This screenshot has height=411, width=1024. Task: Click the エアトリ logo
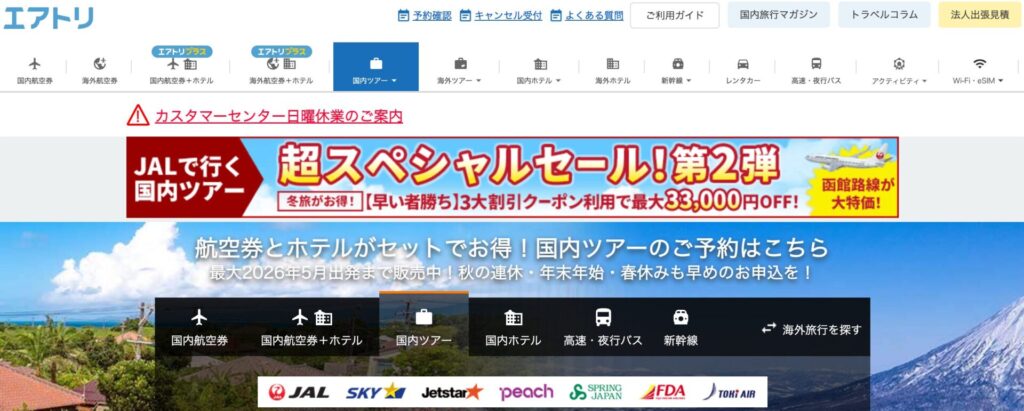48,17
